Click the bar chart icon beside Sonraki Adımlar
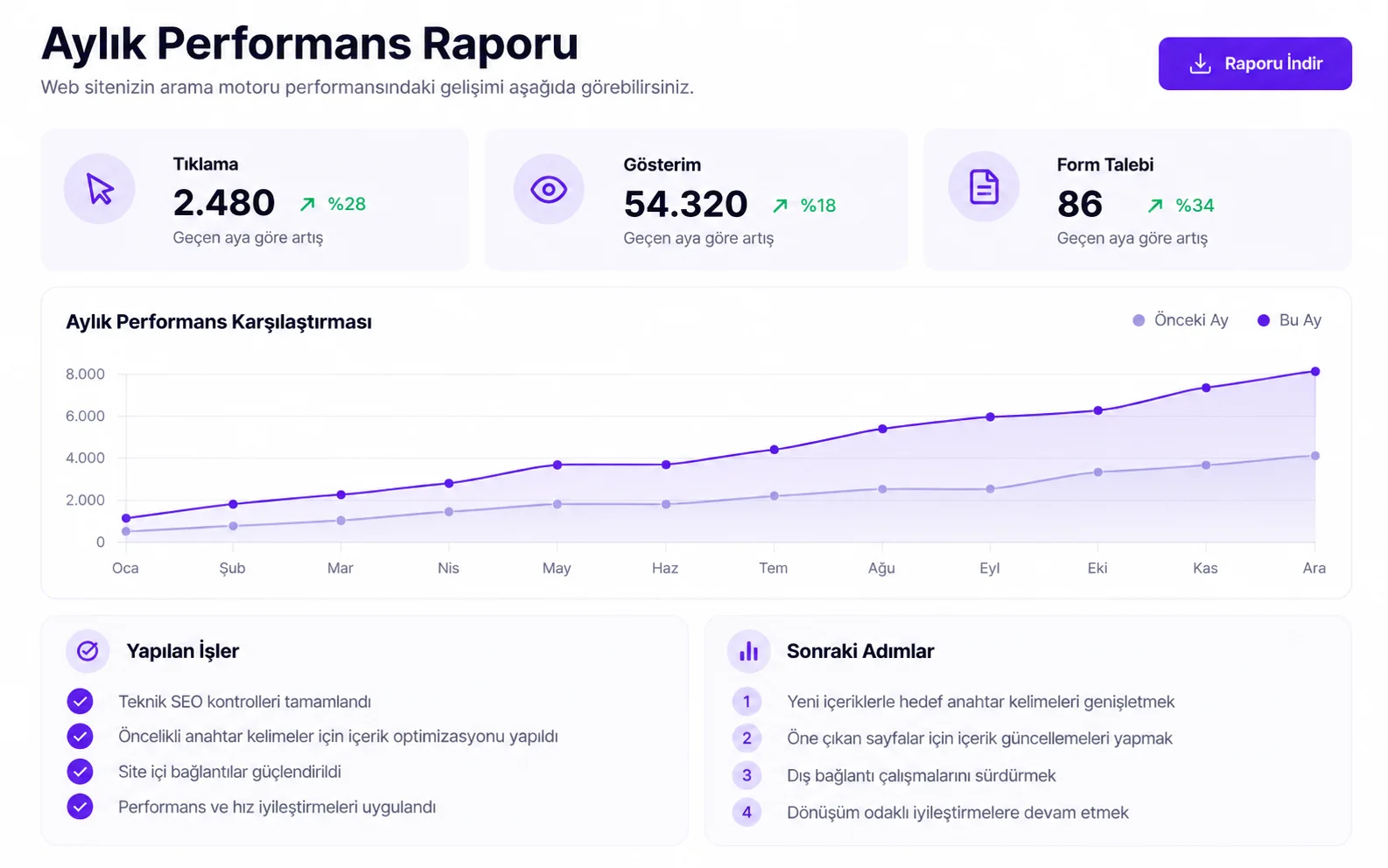Screen dimensions: 1388x868 click(x=748, y=651)
